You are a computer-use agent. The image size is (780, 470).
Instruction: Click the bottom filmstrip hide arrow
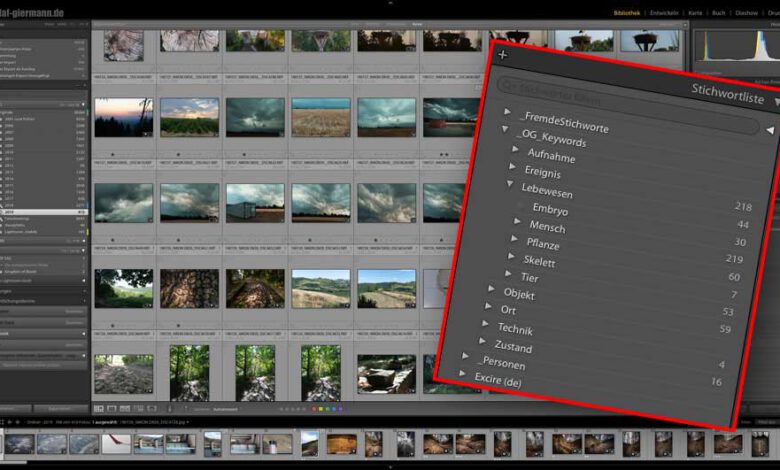tap(390, 465)
